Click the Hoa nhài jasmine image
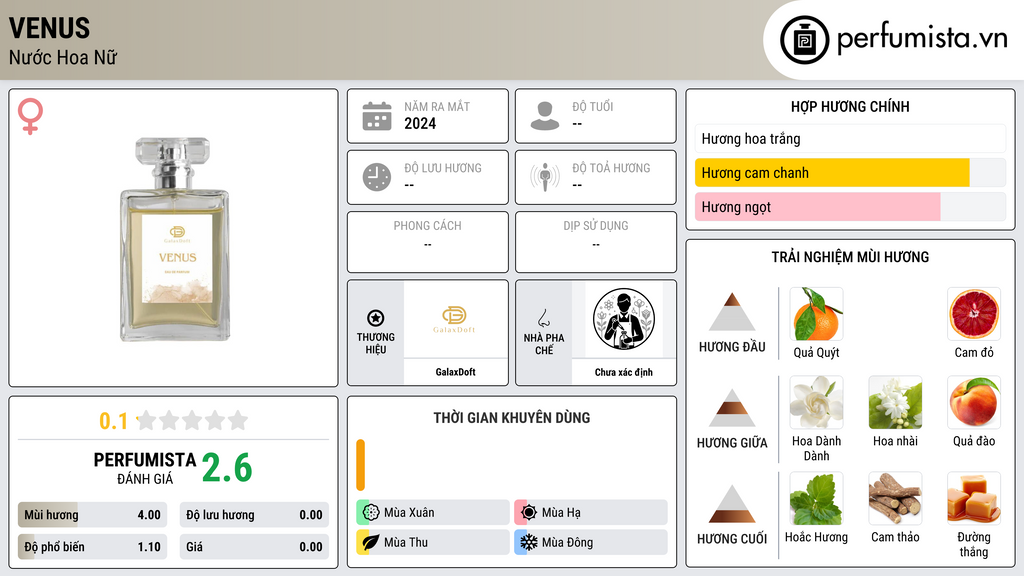This screenshot has height=576, width=1024. [895, 402]
